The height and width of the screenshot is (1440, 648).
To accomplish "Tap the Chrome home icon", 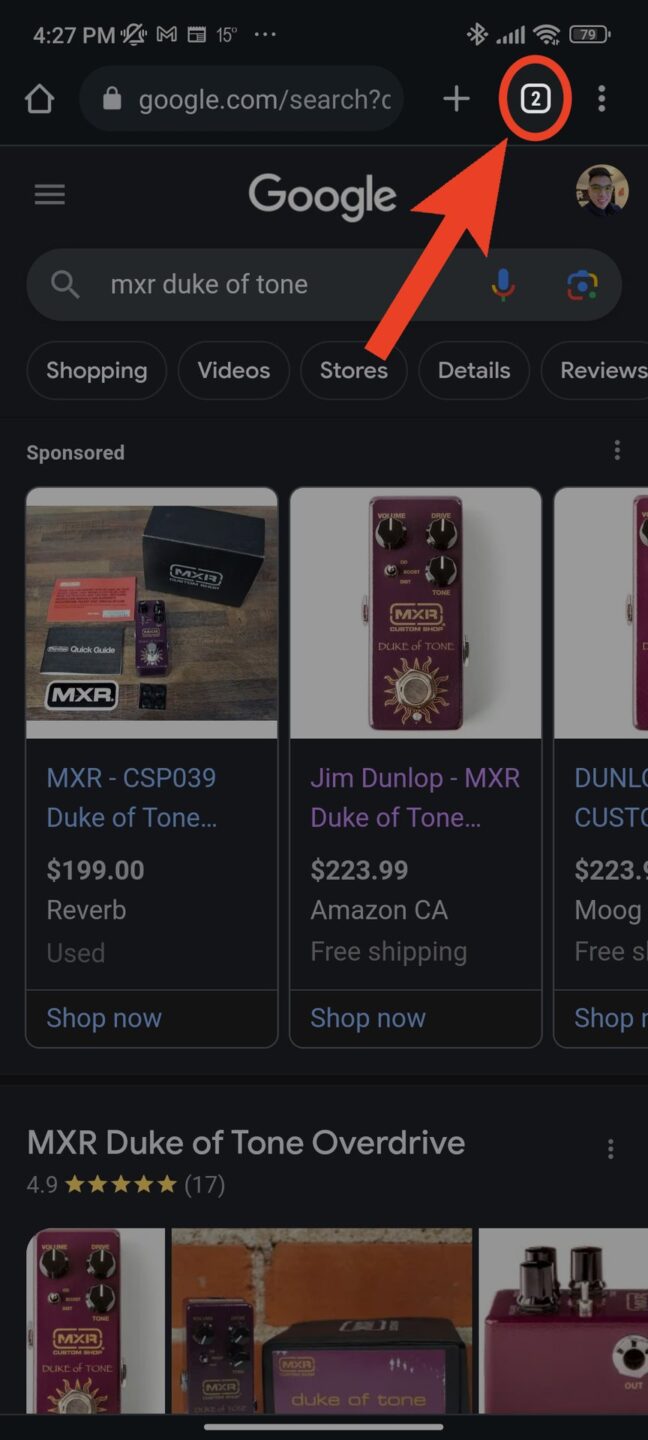I will [39, 99].
